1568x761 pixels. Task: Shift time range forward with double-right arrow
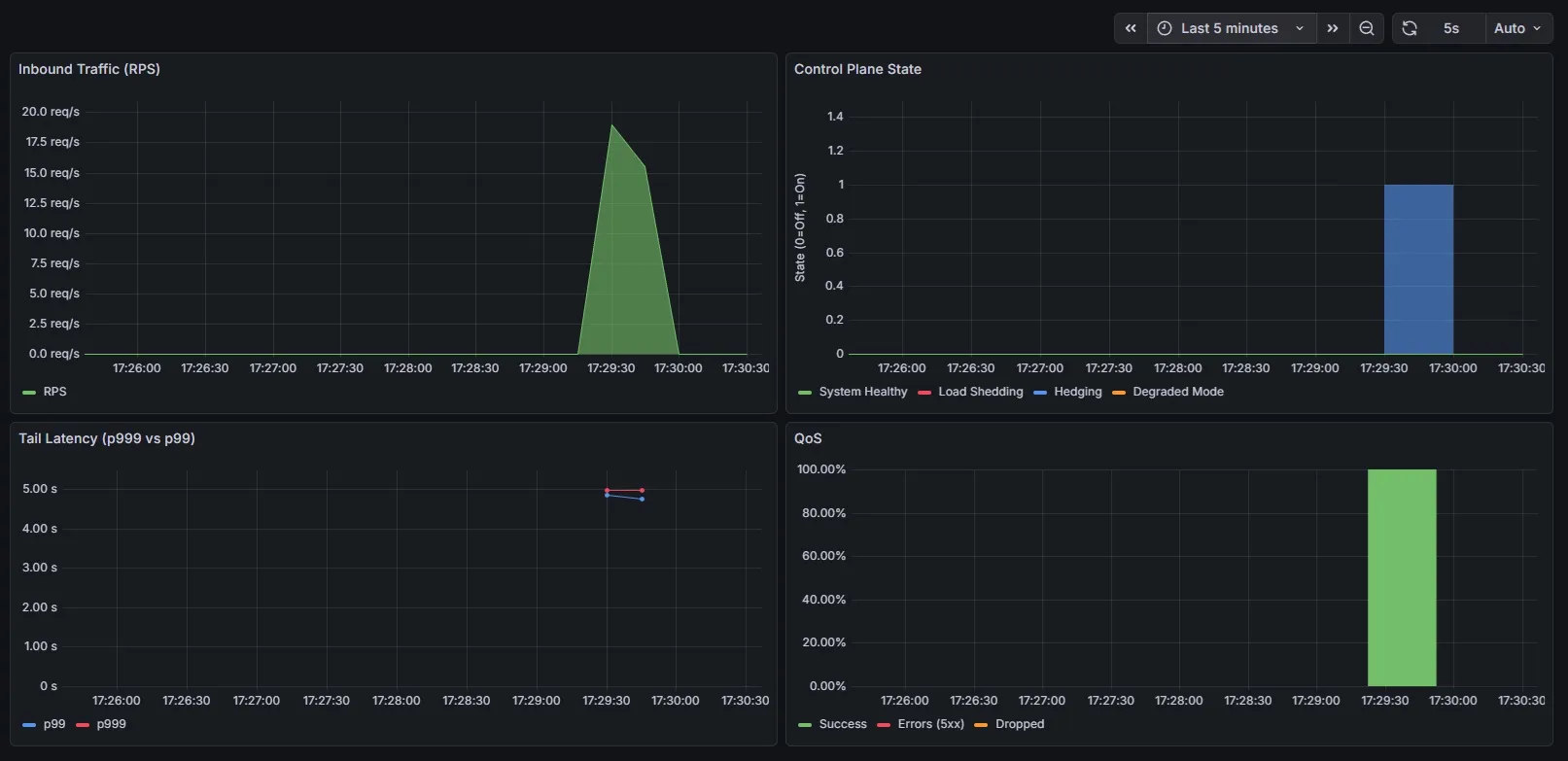1333,28
